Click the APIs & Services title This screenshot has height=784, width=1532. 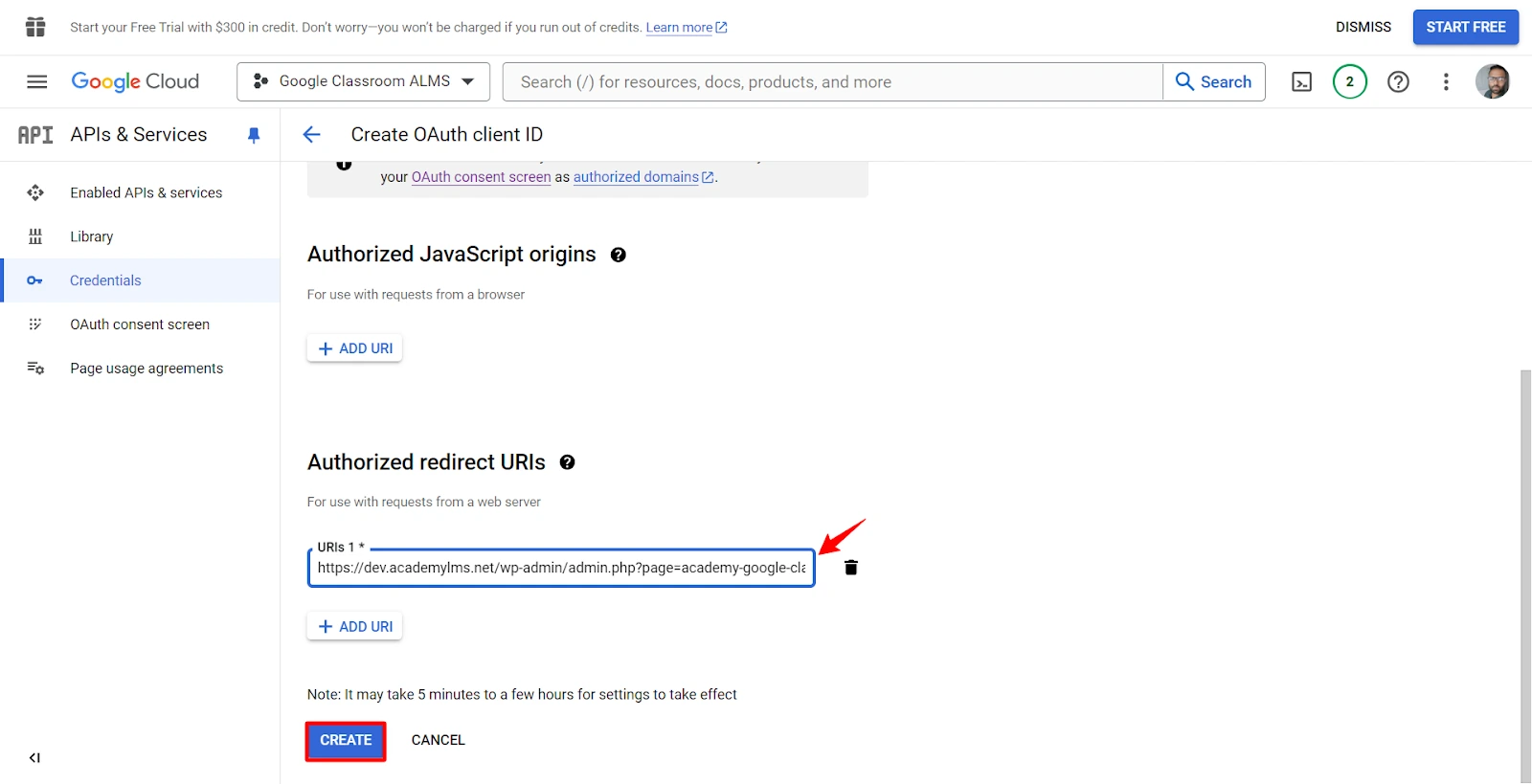[139, 135]
